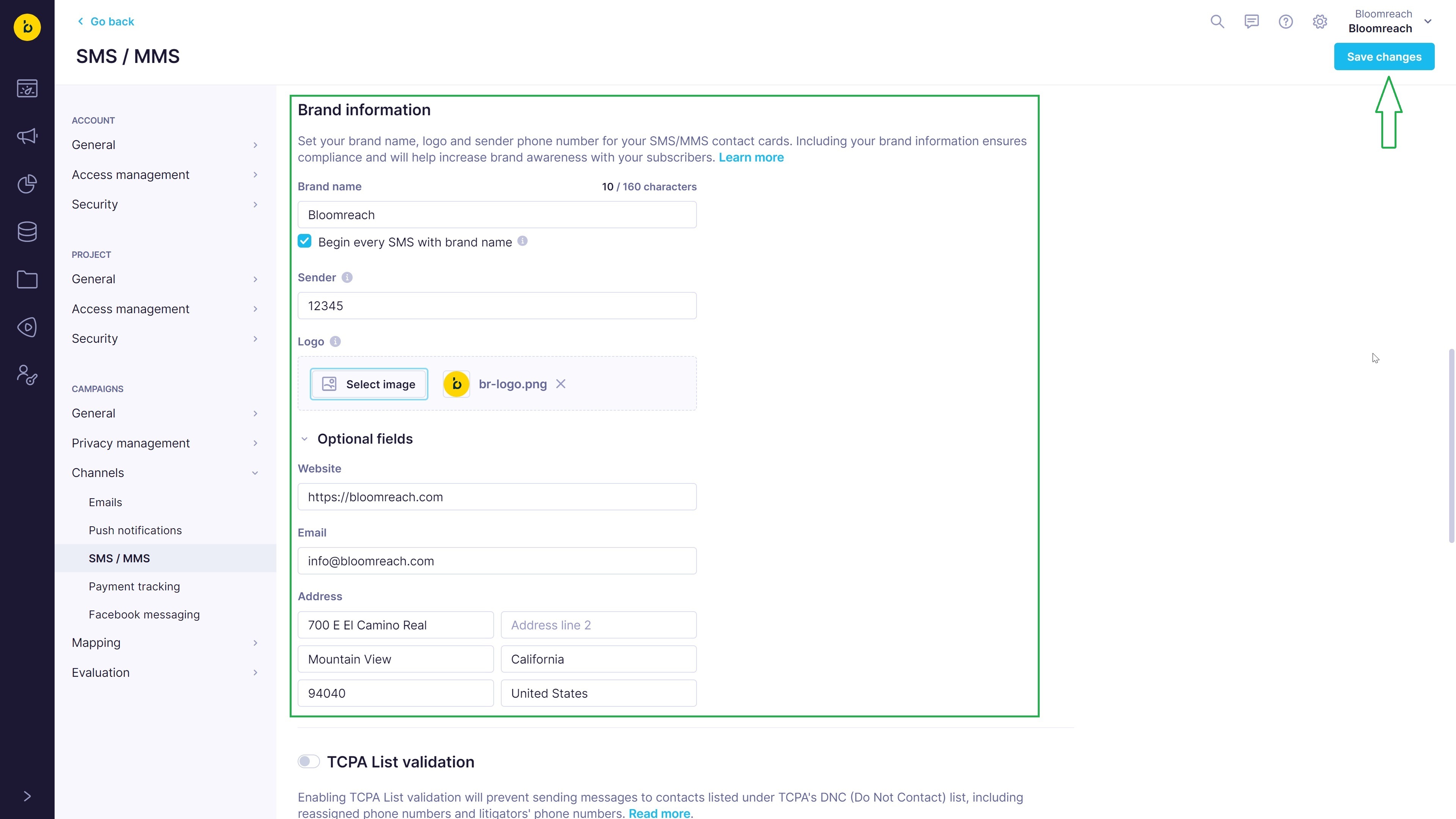Click into the Address line 2 field
The image size is (1456, 819).
(x=598, y=625)
